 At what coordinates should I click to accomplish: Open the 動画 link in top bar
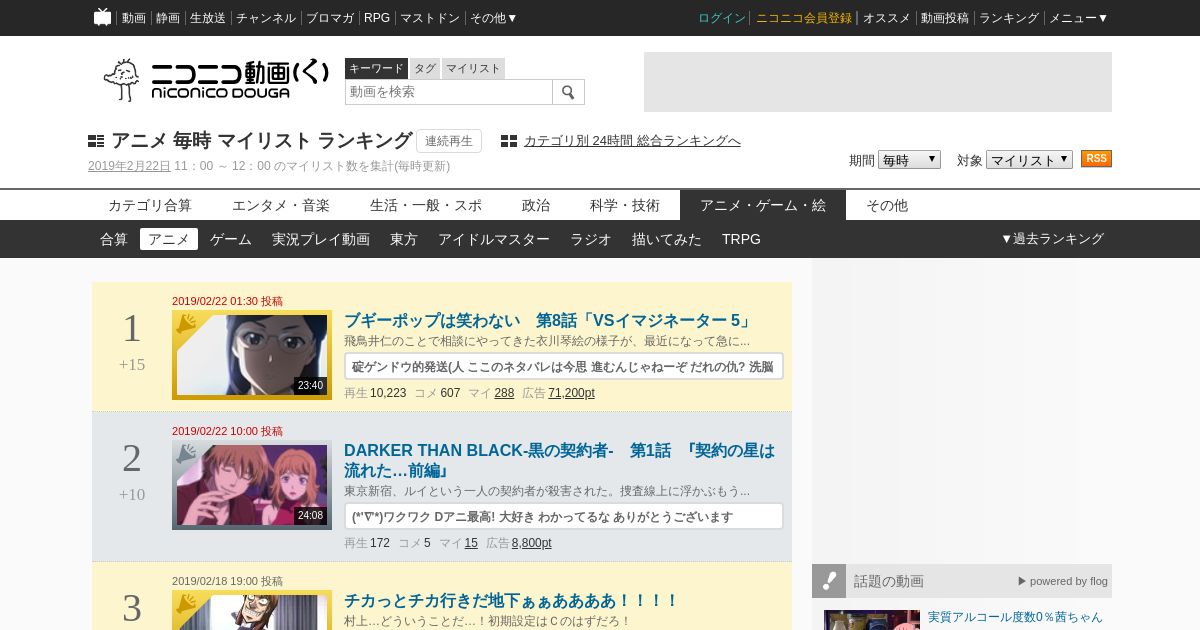[x=134, y=18]
